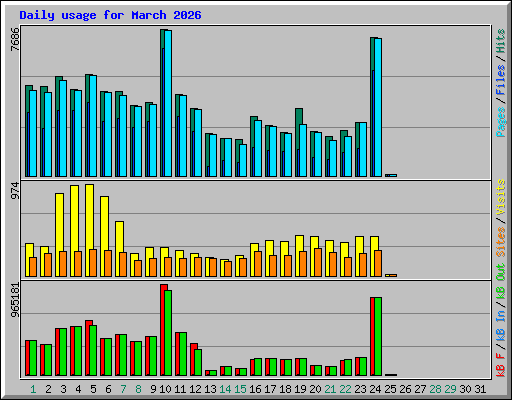Image resolution: width=512 pixels, height=400 pixels.
Task: Select day 13 on the x-axis
Action: pyautogui.click(x=210, y=389)
